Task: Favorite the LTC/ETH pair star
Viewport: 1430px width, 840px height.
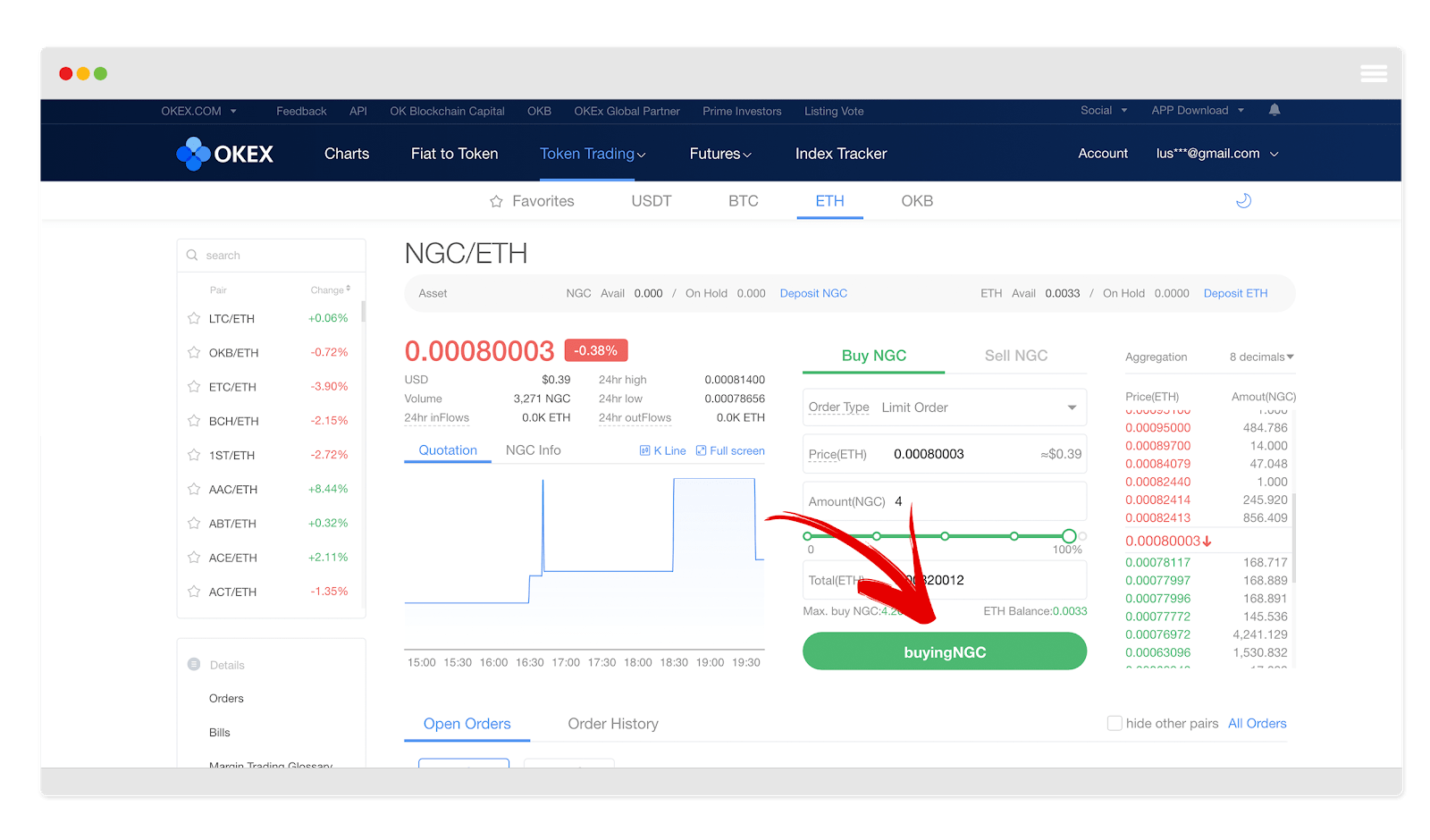Action: tap(194, 318)
